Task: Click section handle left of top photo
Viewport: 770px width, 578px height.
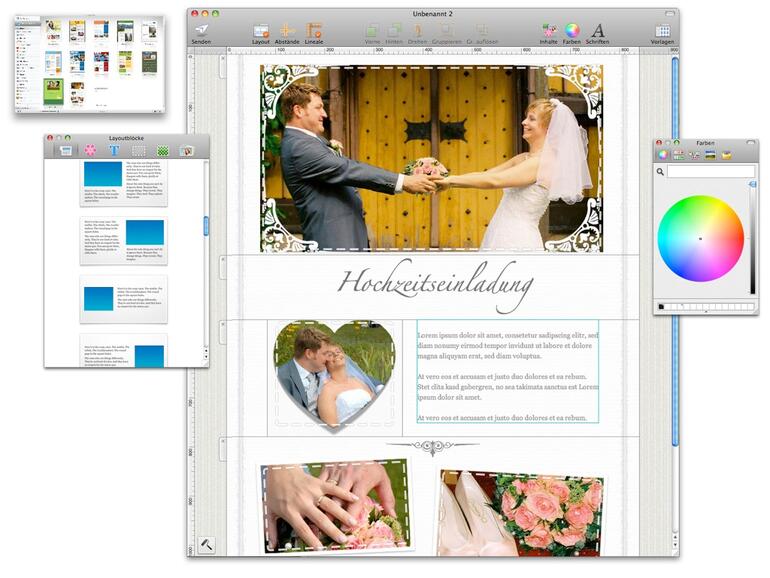Action: pyautogui.click(x=222, y=66)
